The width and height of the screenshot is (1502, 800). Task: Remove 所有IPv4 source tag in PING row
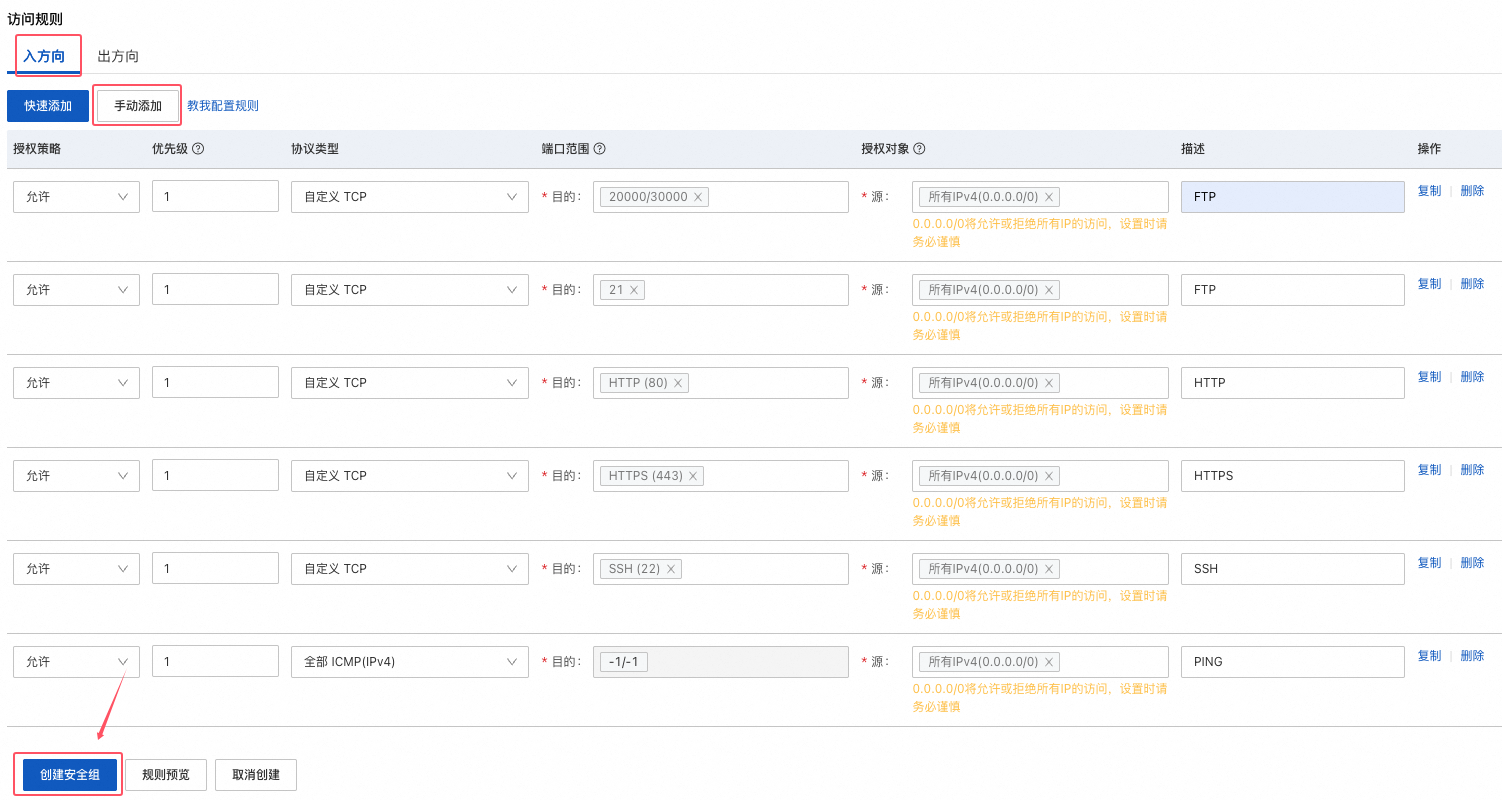point(1049,662)
